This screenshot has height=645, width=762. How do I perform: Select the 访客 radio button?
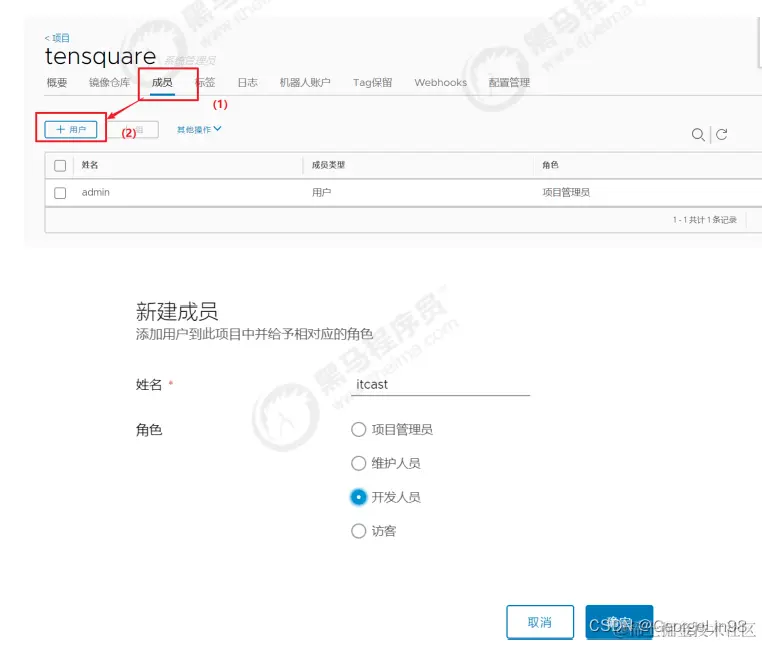(359, 531)
